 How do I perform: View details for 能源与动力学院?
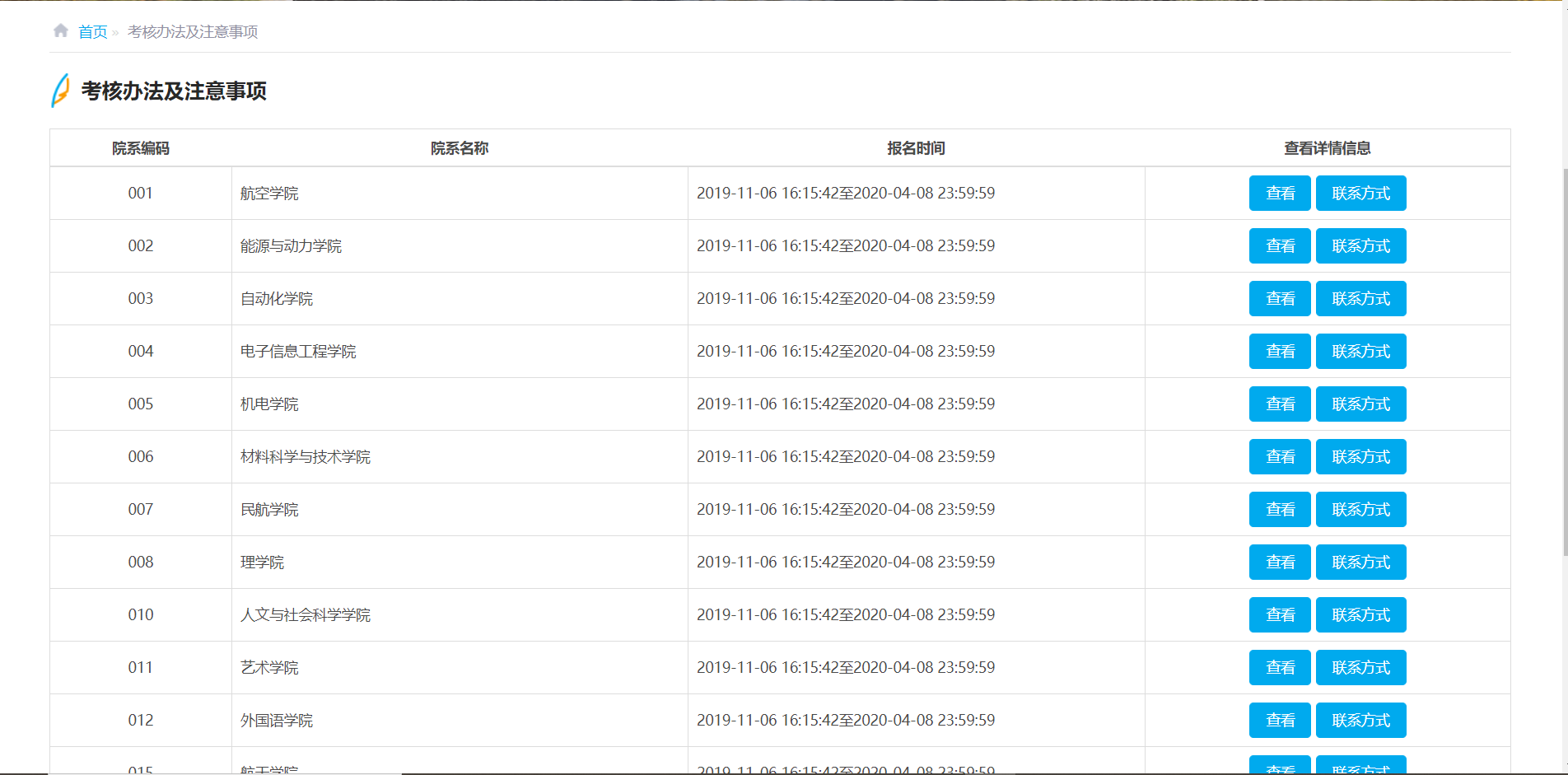coord(1280,245)
